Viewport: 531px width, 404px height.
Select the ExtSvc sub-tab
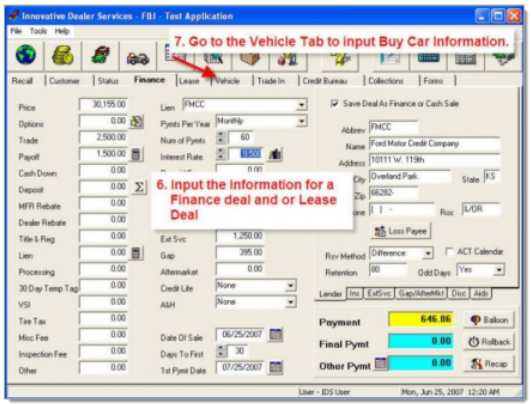pos(379,293)
